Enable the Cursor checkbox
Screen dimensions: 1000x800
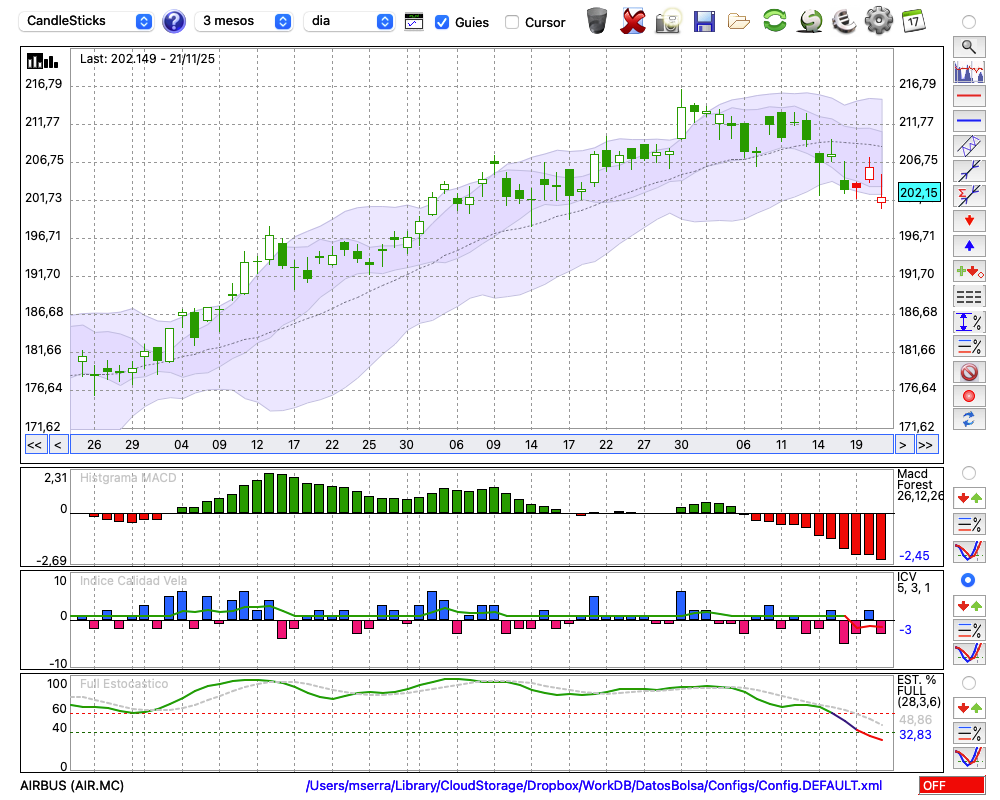511,22
